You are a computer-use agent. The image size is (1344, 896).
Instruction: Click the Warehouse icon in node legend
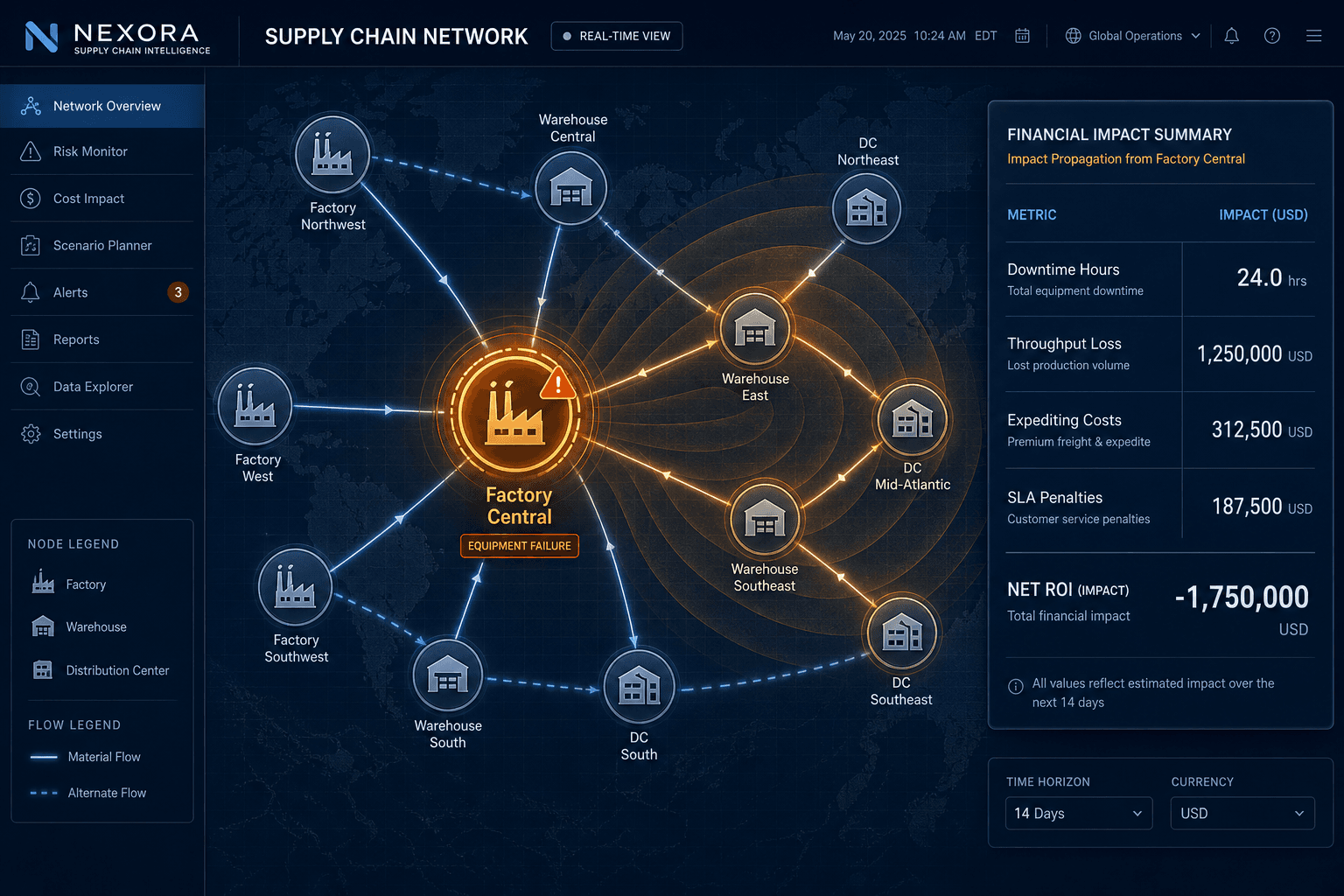click(x=43, y=626)
